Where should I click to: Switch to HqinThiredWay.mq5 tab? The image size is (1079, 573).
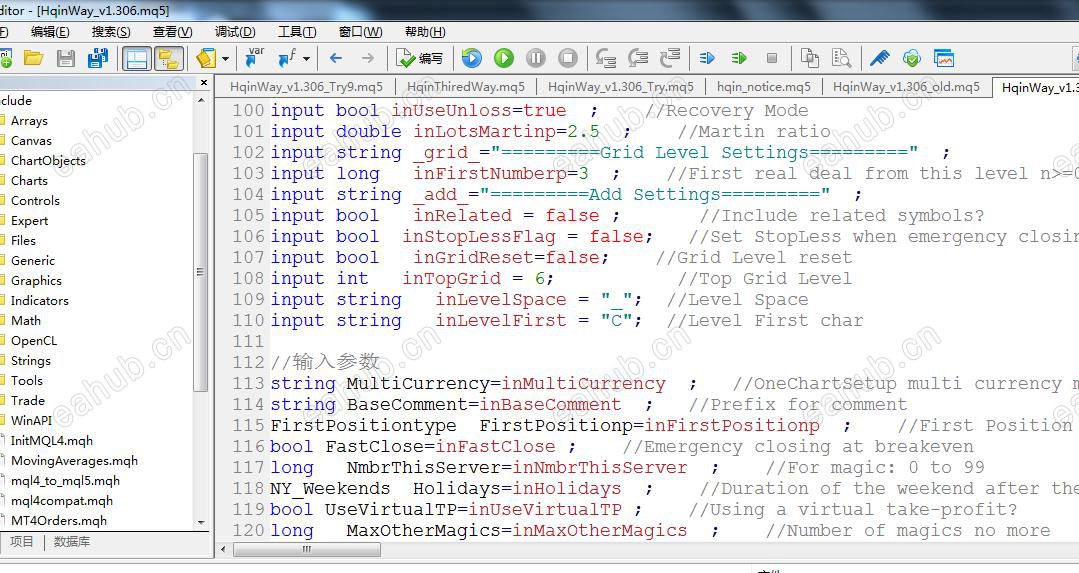466,87
